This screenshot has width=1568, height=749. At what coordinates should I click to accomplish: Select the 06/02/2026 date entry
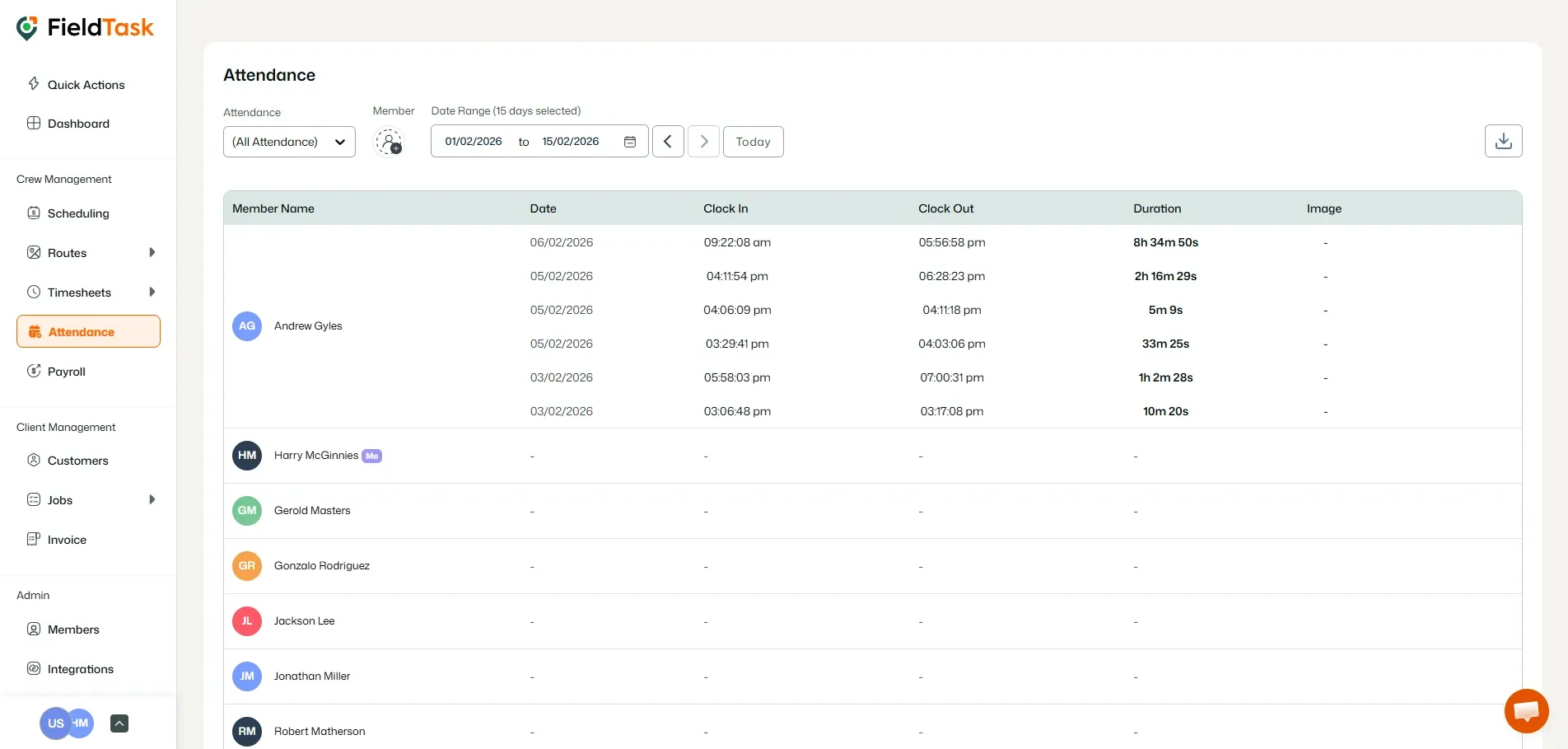[x=562, y=242]
